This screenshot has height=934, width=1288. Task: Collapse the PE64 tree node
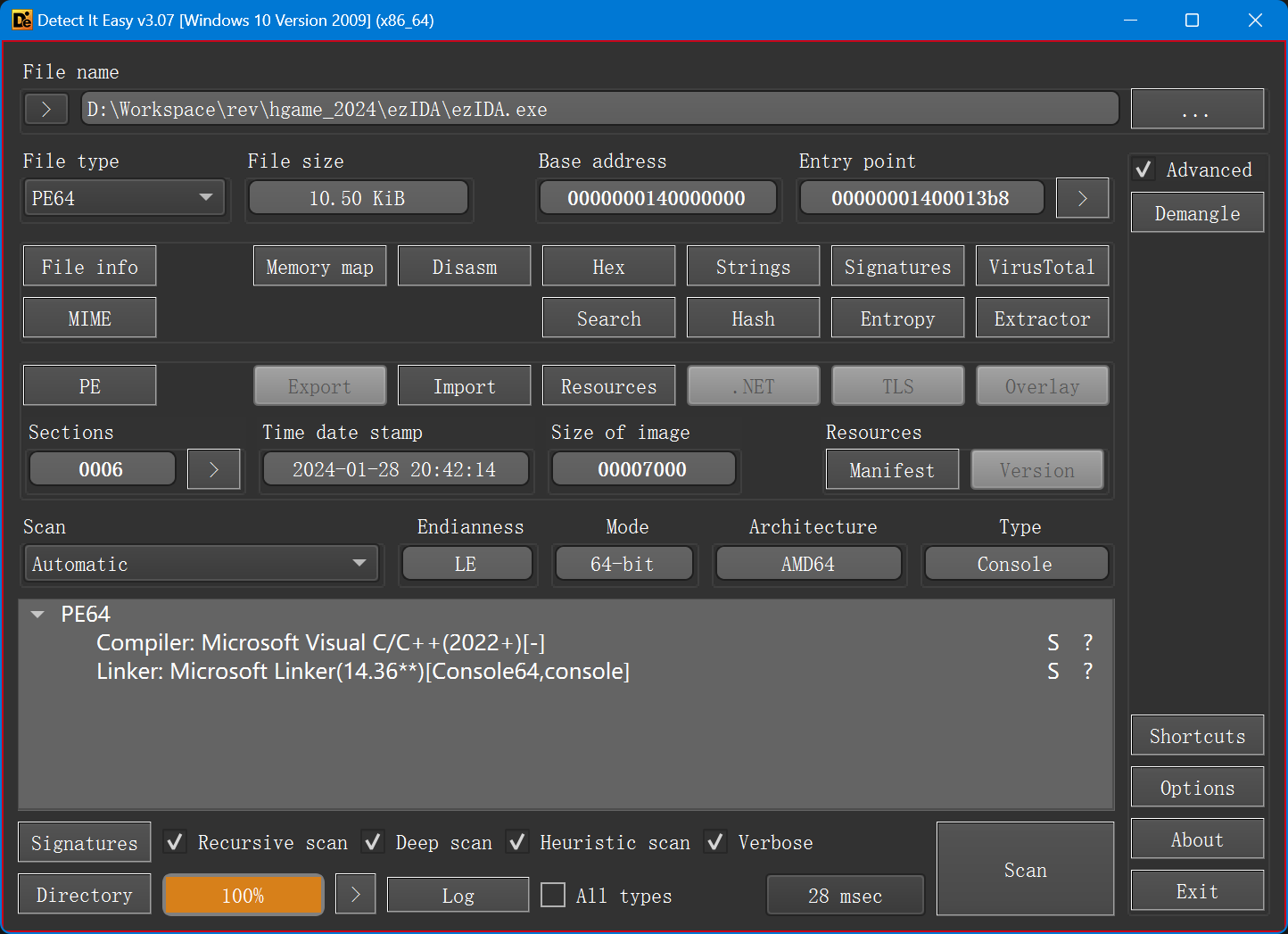click(37, 615)
